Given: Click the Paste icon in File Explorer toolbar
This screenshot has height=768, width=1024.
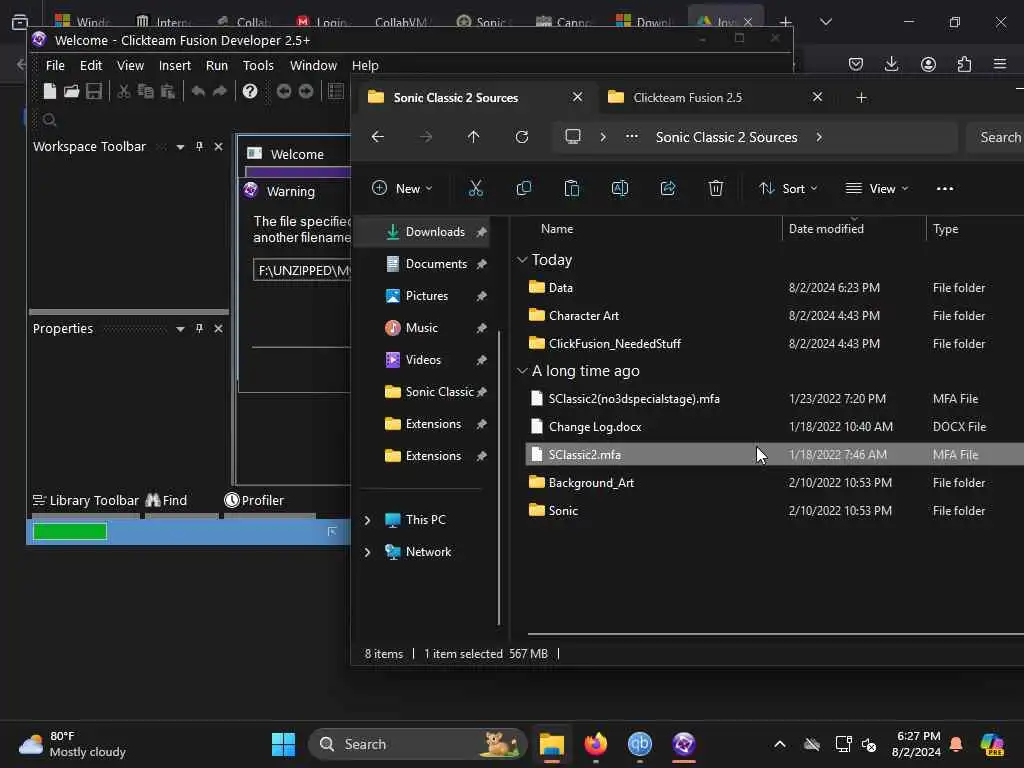Looking at the screenshot, I should click(x=571, y=189).
